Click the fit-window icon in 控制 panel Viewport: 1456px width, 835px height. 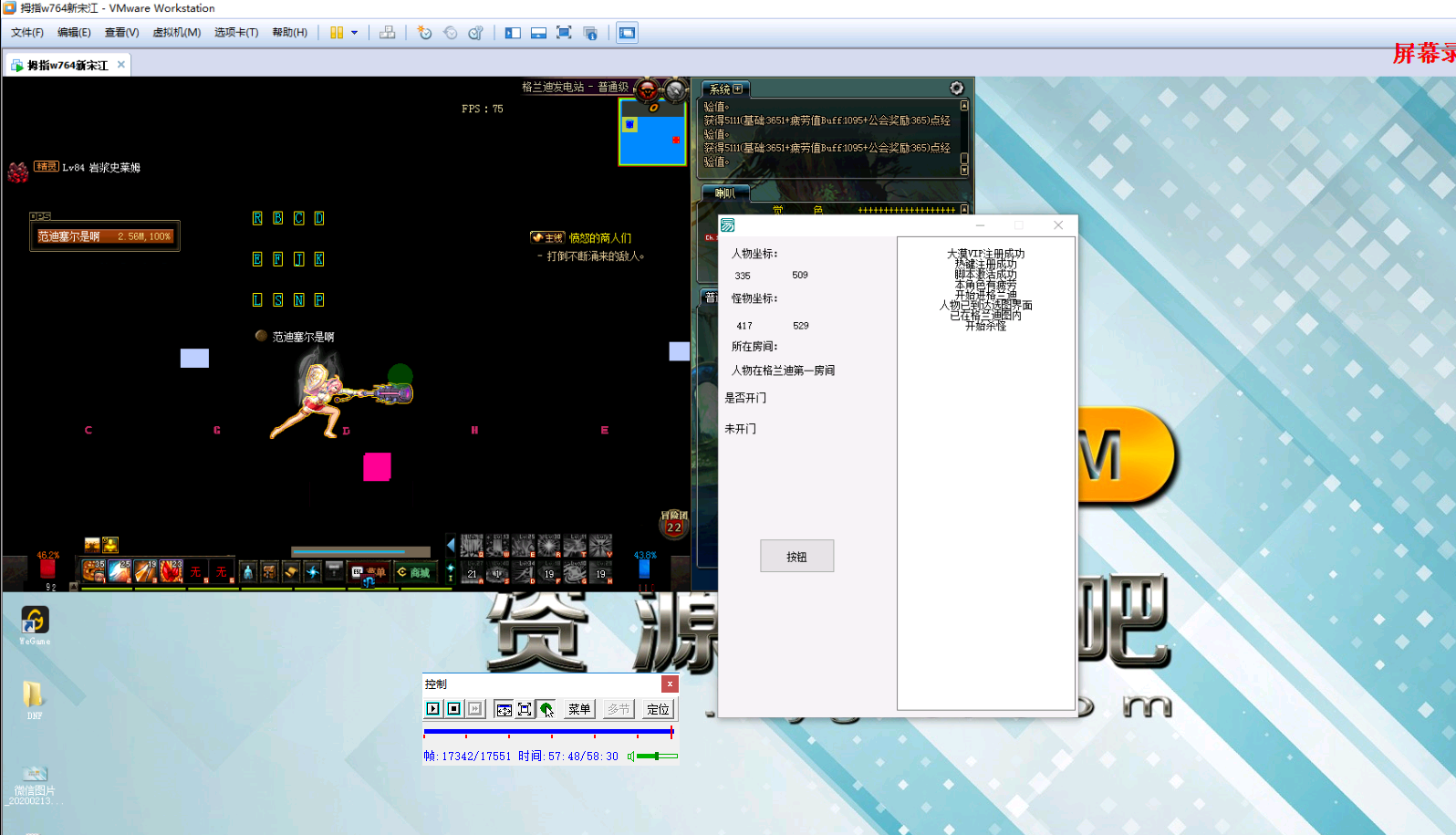pos(504,709)
